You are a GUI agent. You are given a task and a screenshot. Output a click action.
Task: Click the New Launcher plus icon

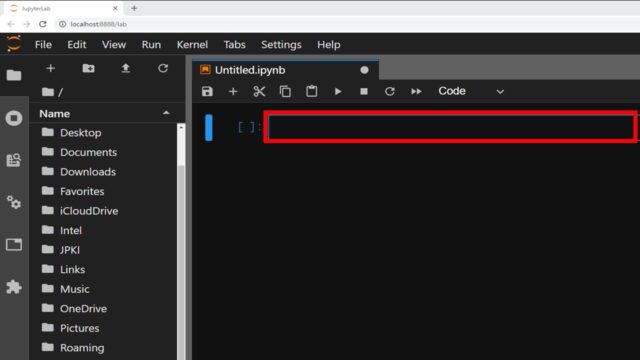pyautogui.click(x=51, y=68)
